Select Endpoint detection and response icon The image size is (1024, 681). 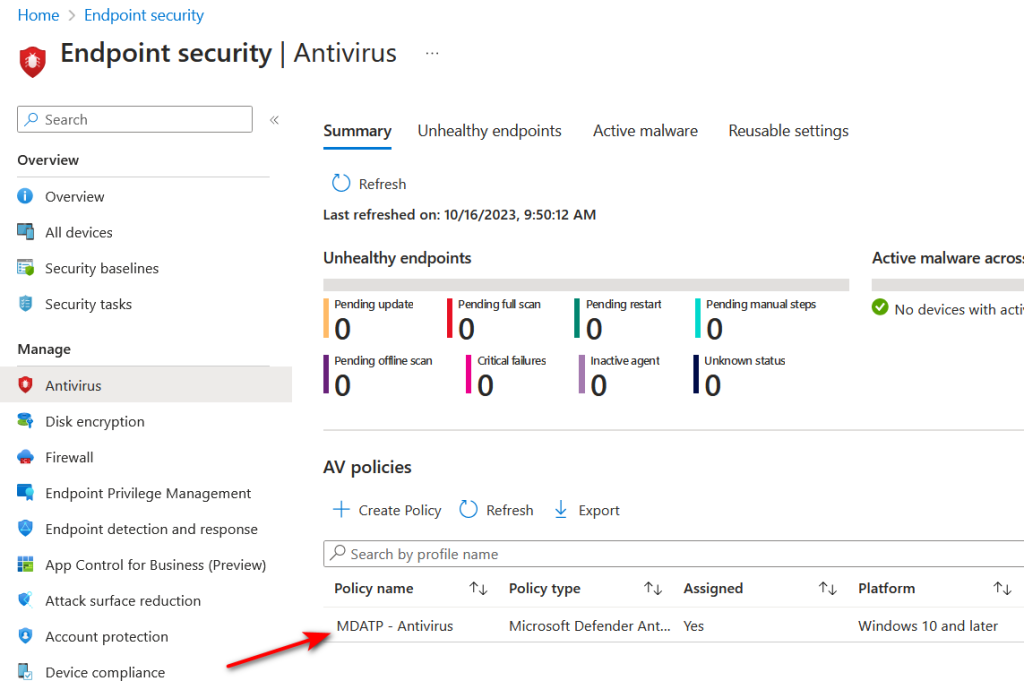coord(25,529)
